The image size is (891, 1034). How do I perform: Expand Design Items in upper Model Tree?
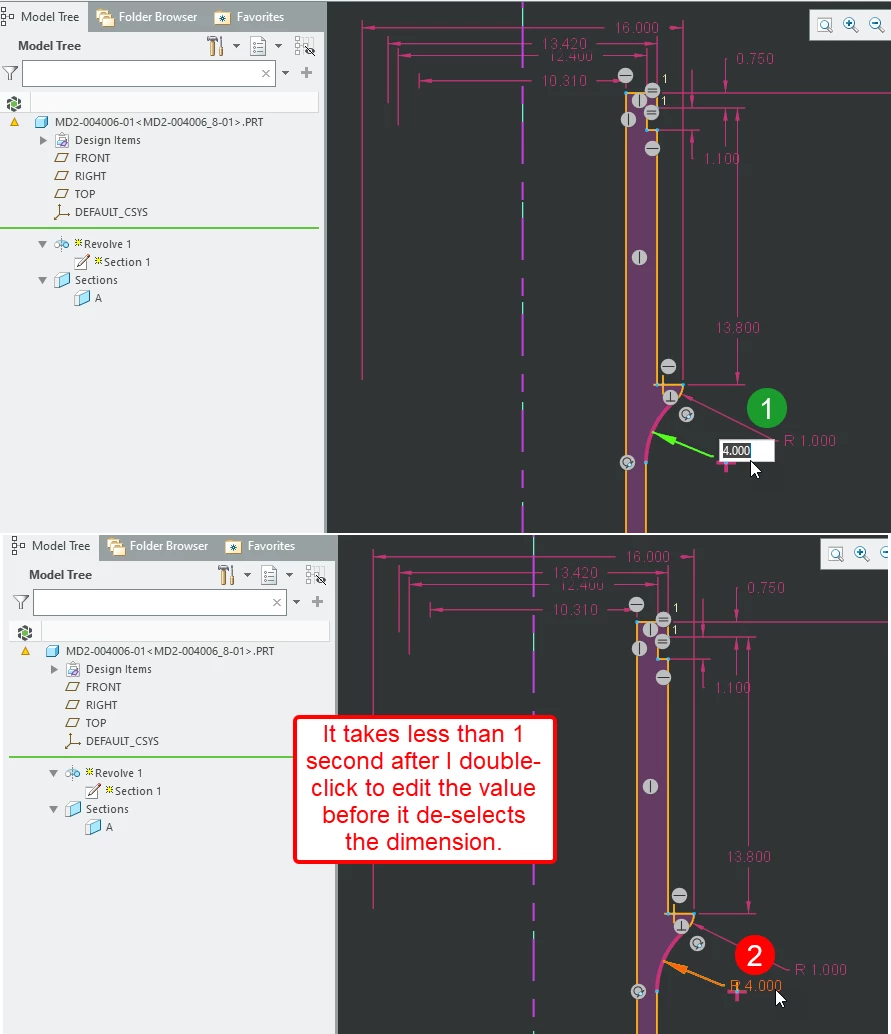click(44, 140)
